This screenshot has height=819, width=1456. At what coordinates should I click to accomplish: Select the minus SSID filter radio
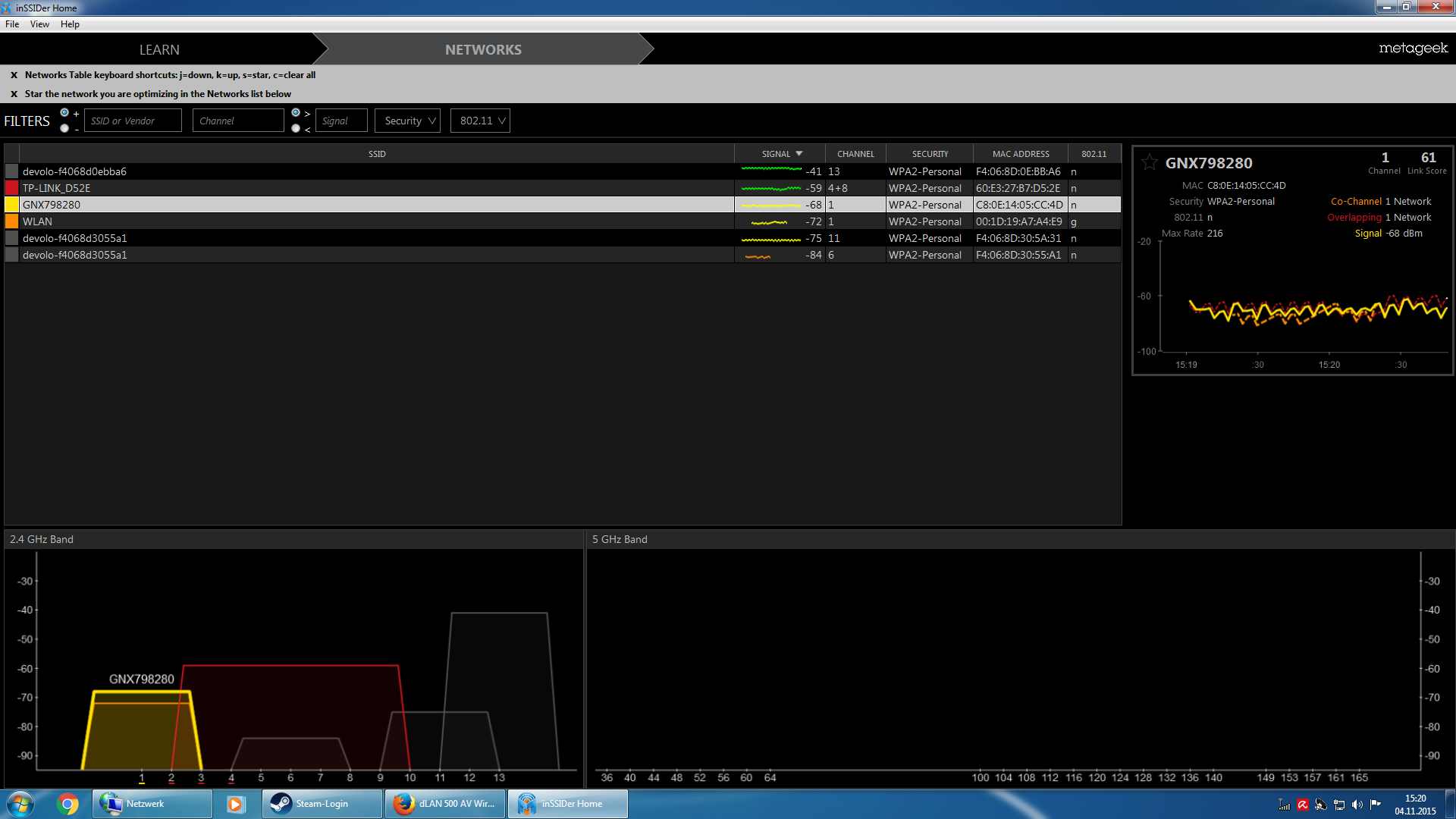pos(64,128)
